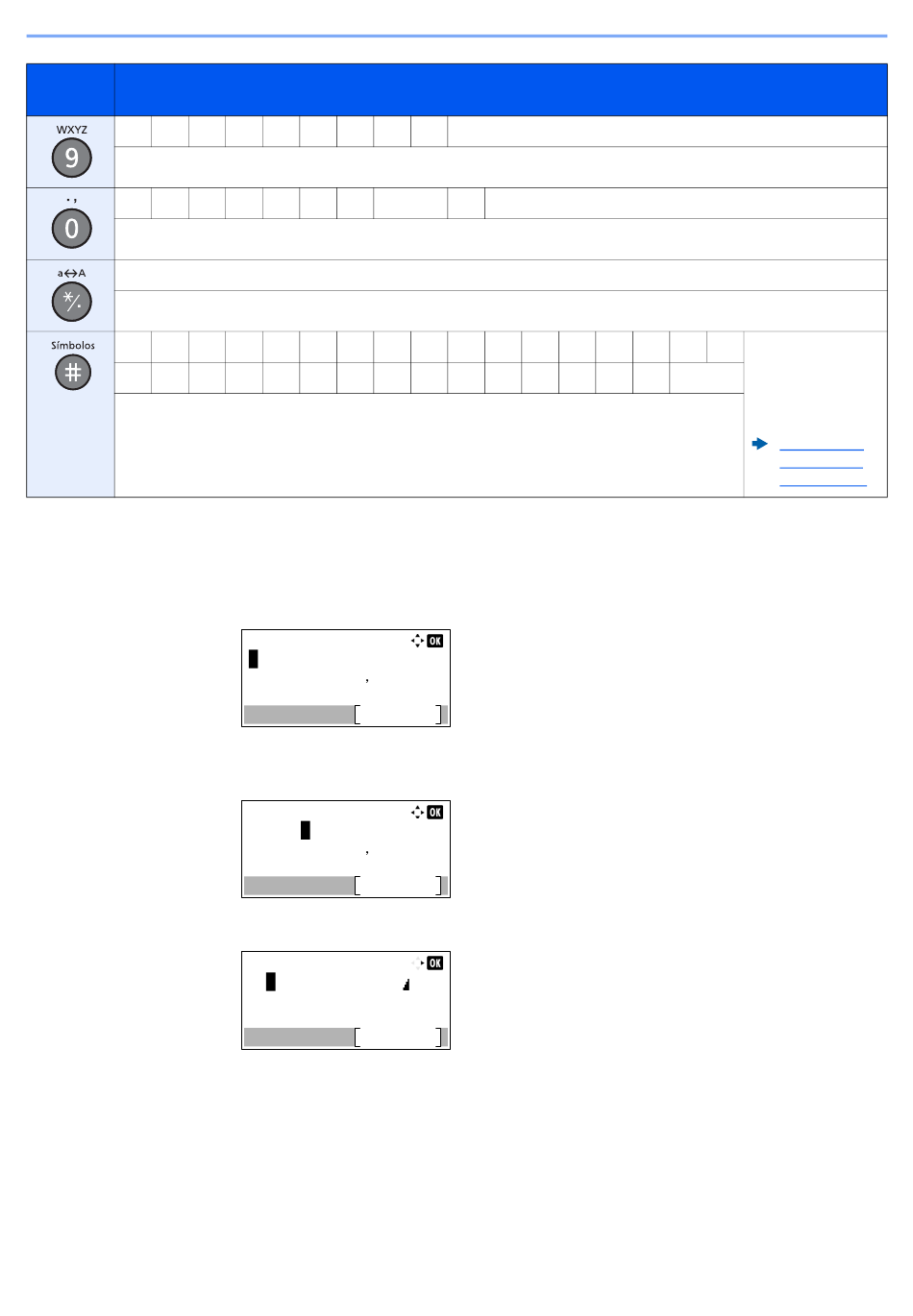This screenshot has width=913, height=1316.
Task: Click the blue arrow beside the reference link
Action: 760,444
